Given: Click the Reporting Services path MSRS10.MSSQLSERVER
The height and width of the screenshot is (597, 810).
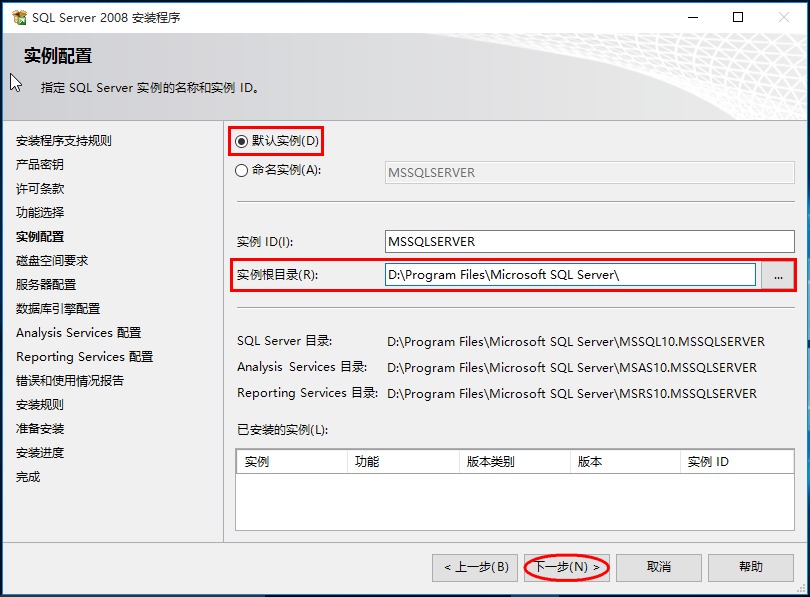Looking at the screenshot, I should click(572, 394).
